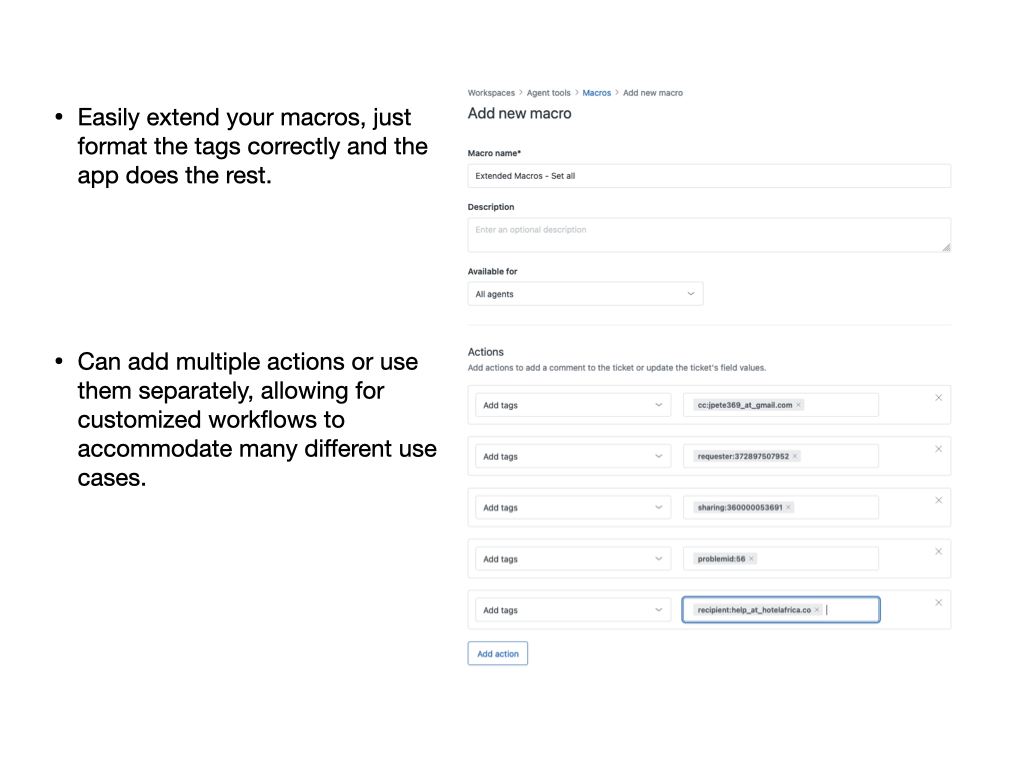The width and height of the screenshot is (1024, 768).
Task: Navigate to Macros via the breadcrumb
Action: 597,92
